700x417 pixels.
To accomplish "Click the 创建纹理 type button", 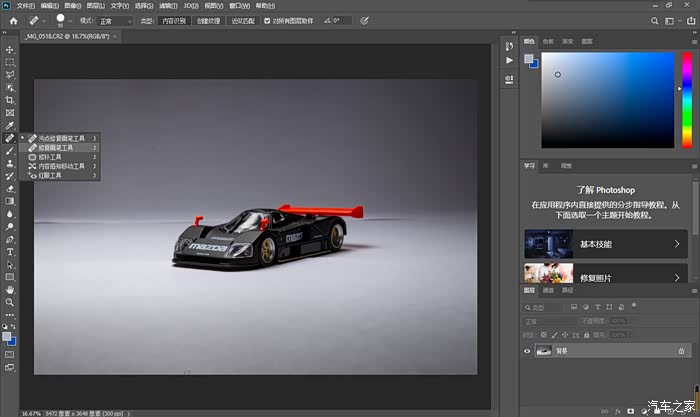I will (210, 20).
